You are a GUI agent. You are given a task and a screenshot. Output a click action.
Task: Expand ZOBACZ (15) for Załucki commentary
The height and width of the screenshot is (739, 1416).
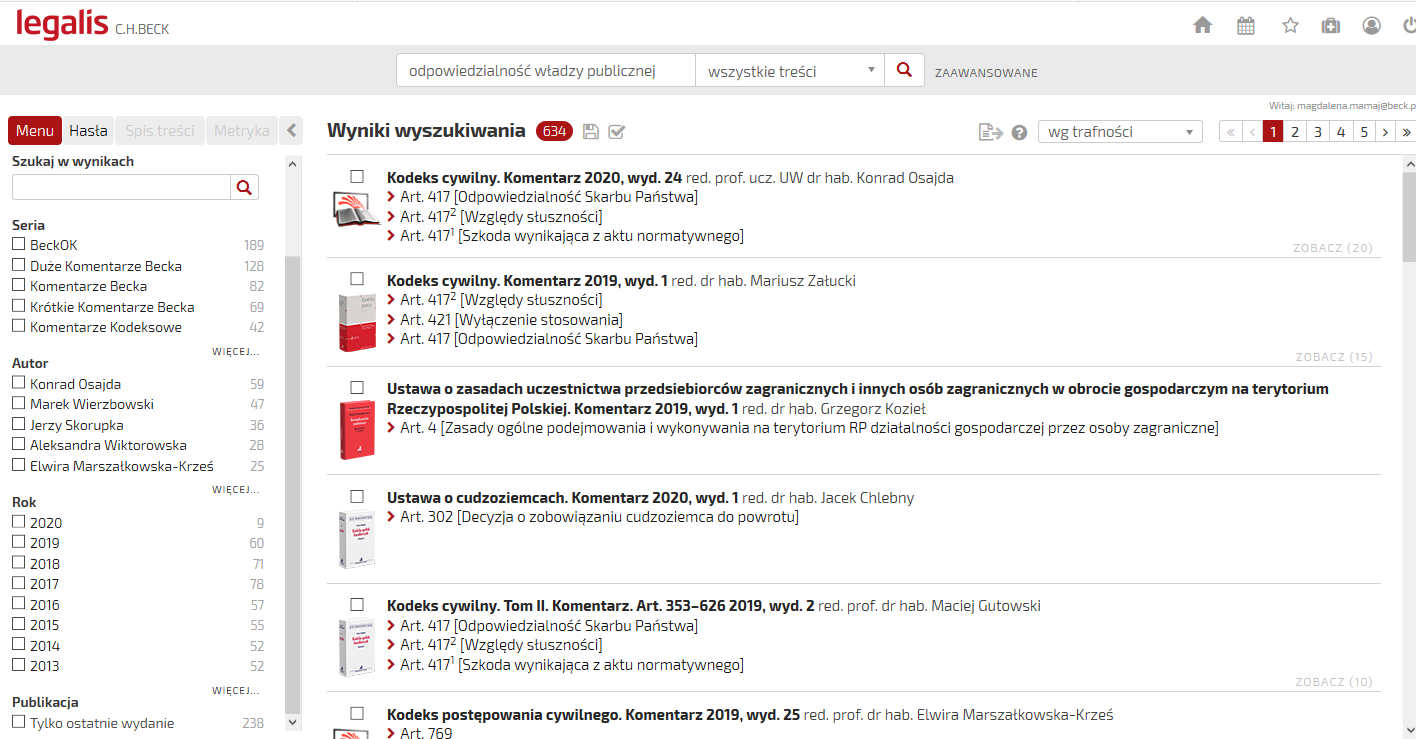point(1334,357)
